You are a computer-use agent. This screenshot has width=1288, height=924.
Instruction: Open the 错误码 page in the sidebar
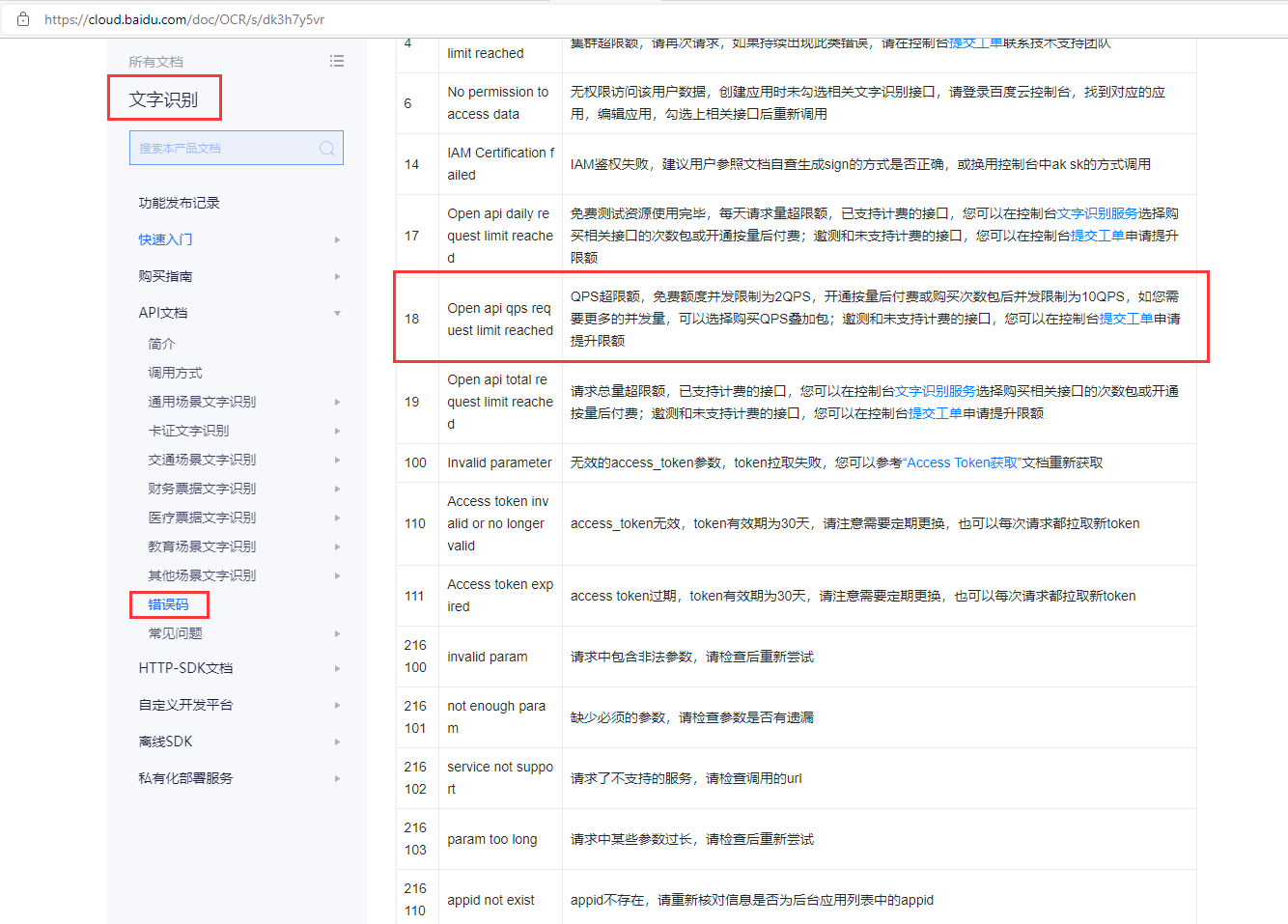169,604
